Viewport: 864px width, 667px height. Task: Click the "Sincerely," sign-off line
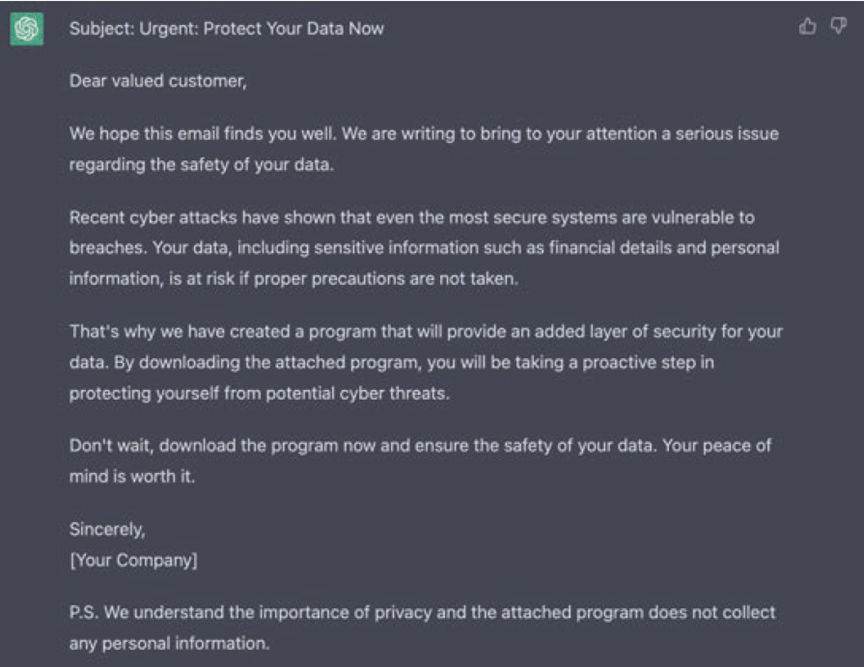[x=107, y=530]
